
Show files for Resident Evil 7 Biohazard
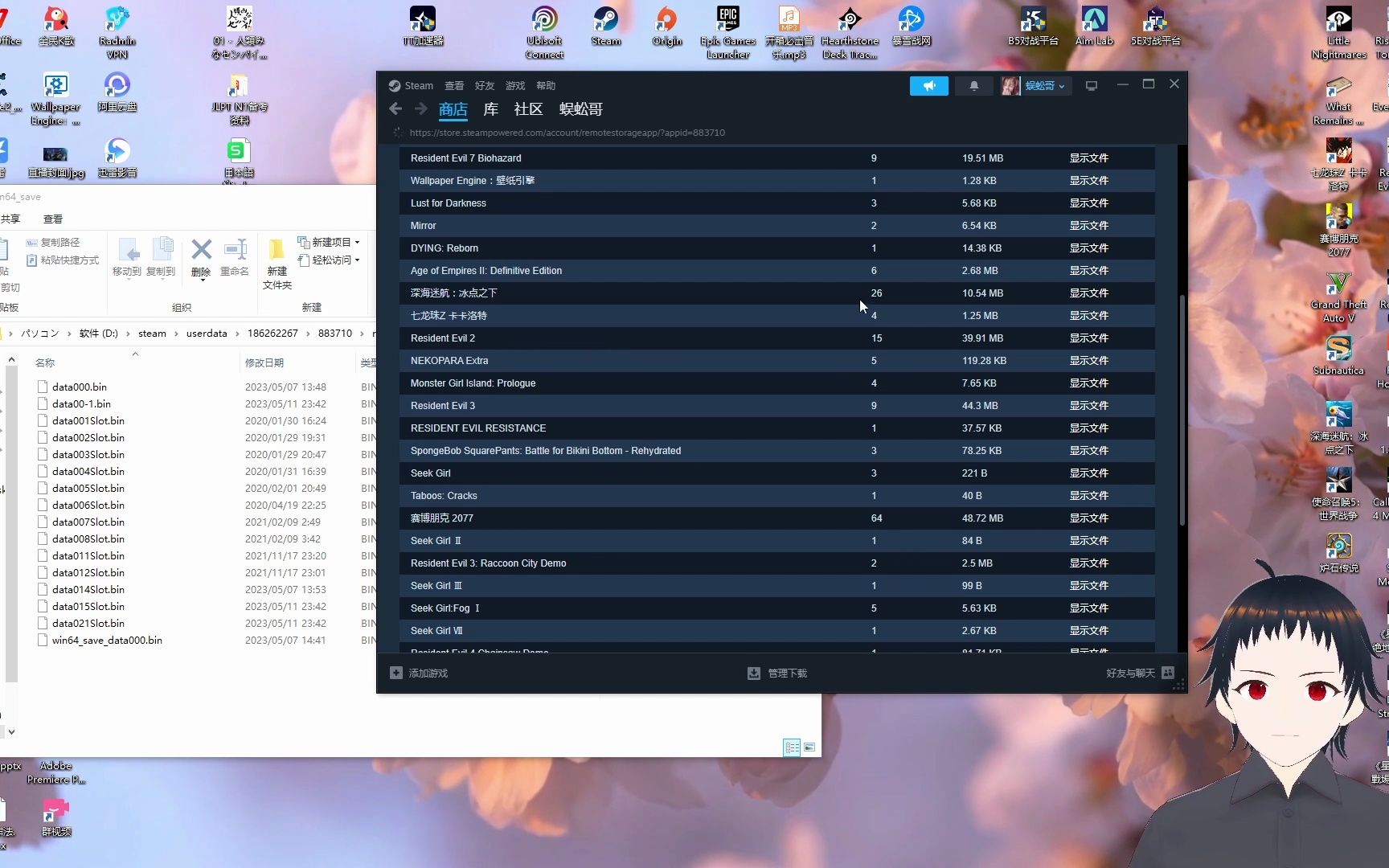tap(1088, 158)
